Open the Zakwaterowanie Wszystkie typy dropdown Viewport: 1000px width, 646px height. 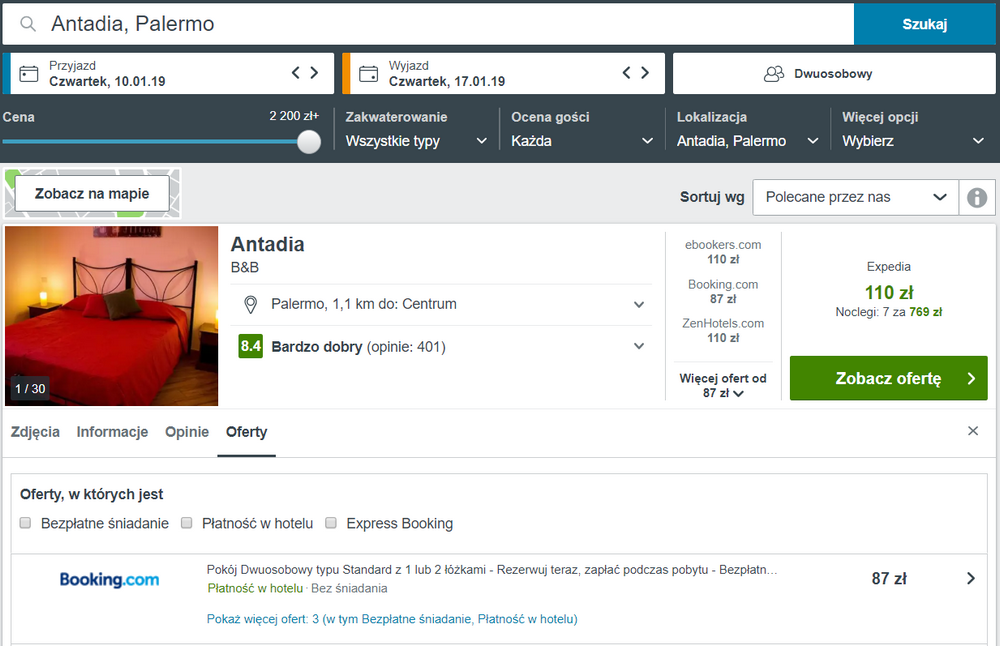point(416,141)
